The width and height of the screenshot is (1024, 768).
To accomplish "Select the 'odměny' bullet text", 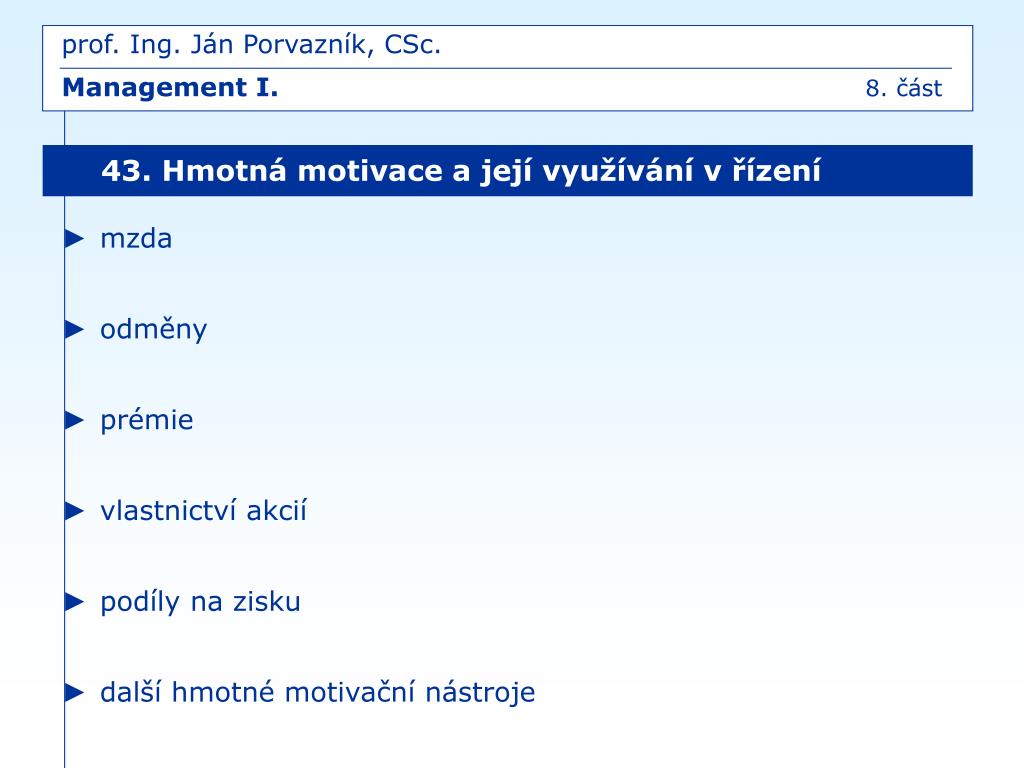I will (x=153, y=329).
